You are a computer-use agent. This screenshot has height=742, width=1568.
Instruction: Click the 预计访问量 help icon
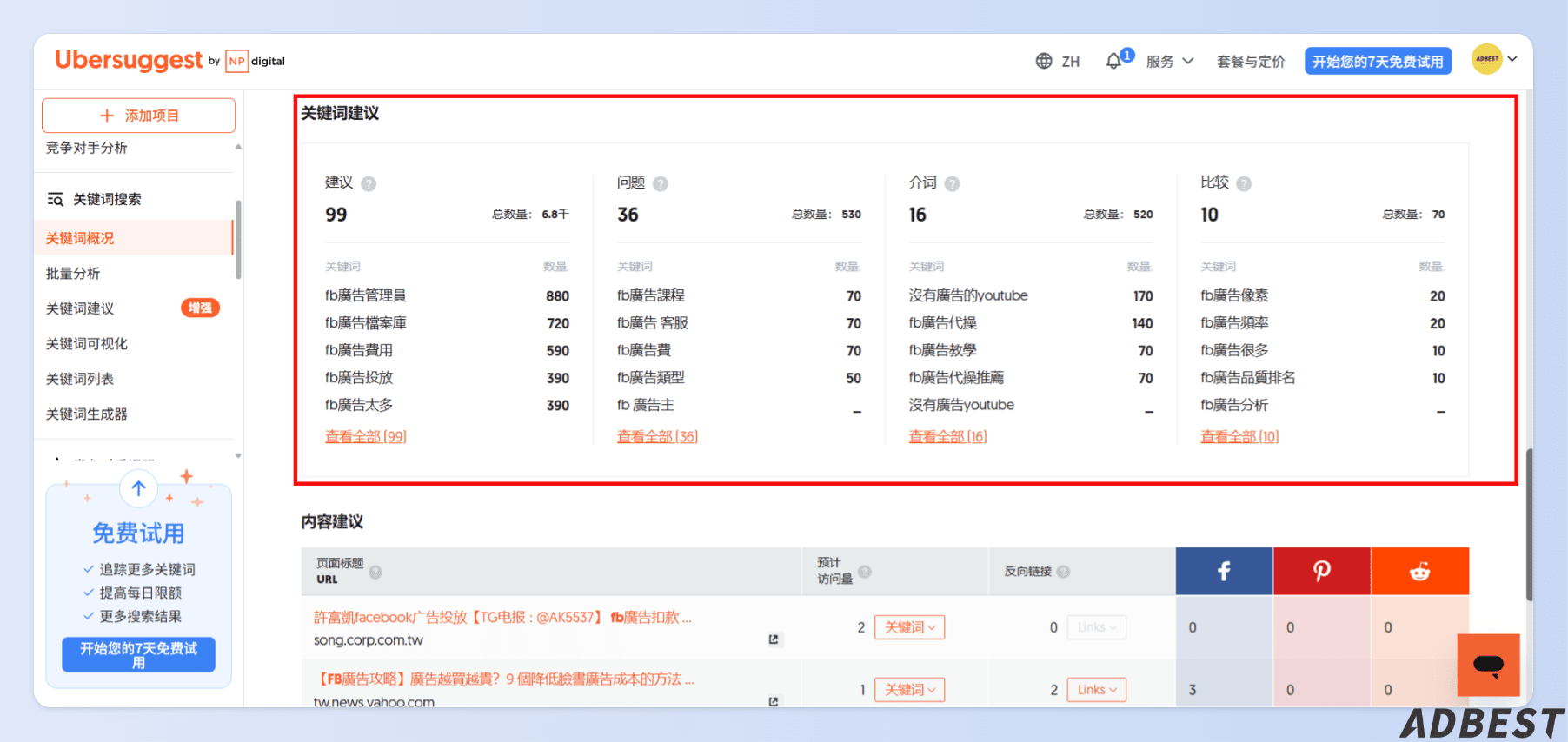coord(865,572)
